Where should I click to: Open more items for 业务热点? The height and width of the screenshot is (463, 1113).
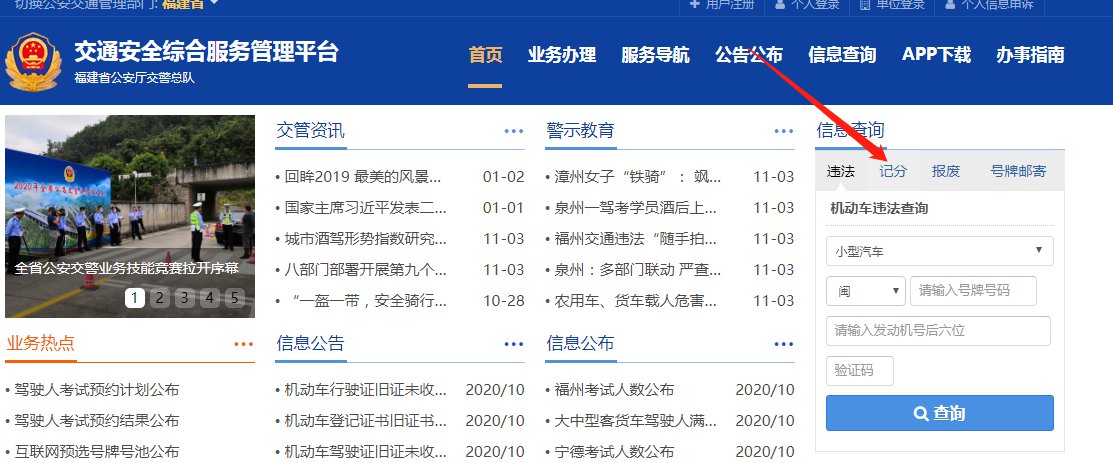click(x=243, y=344)
